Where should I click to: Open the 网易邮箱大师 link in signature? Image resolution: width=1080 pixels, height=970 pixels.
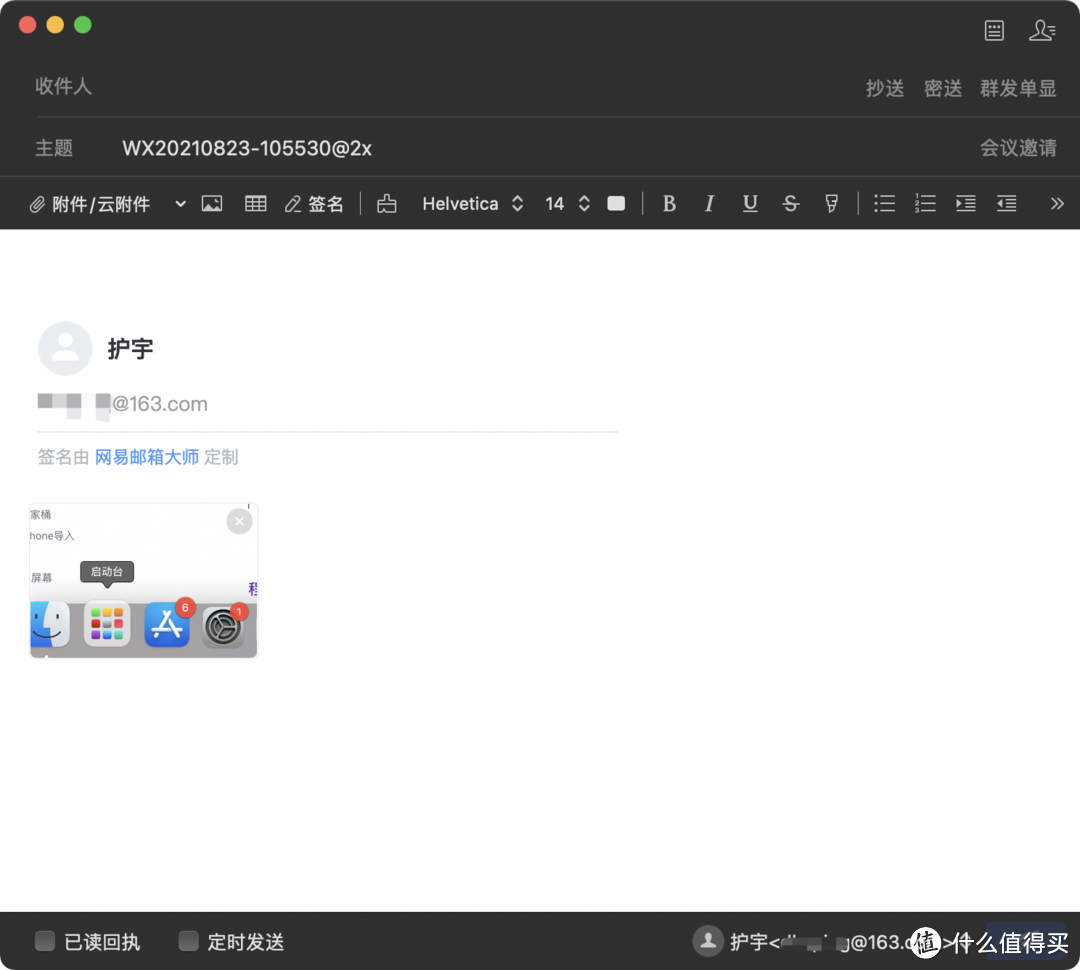tap(147, 457)
